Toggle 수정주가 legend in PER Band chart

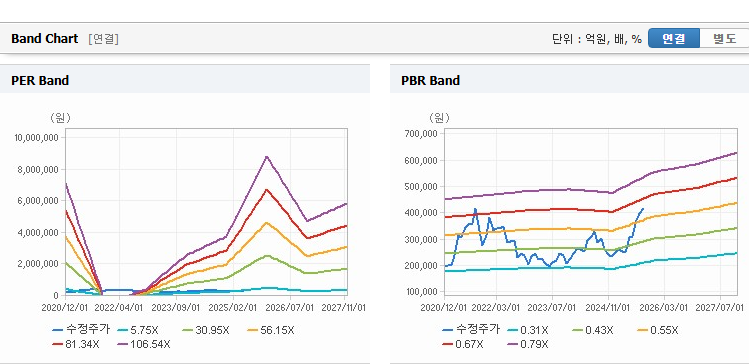81,330
